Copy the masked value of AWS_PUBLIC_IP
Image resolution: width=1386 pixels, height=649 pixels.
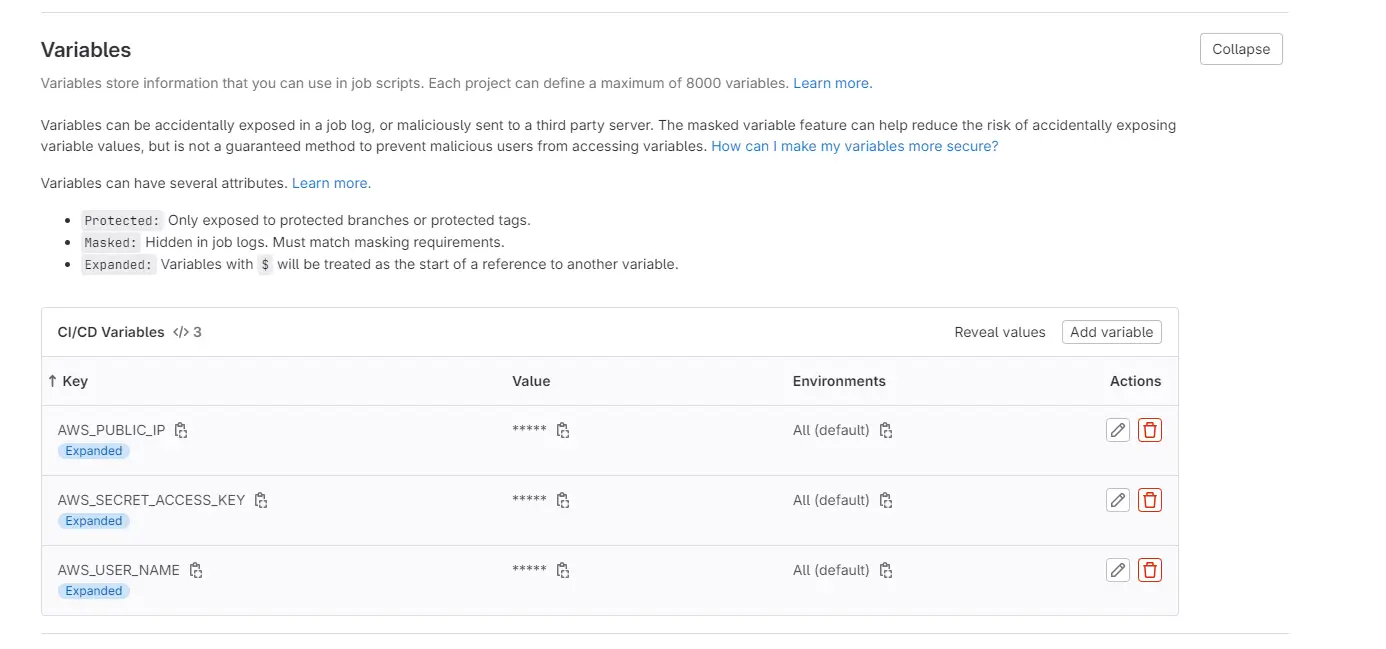pyautogui.click(x=563, y=429)
